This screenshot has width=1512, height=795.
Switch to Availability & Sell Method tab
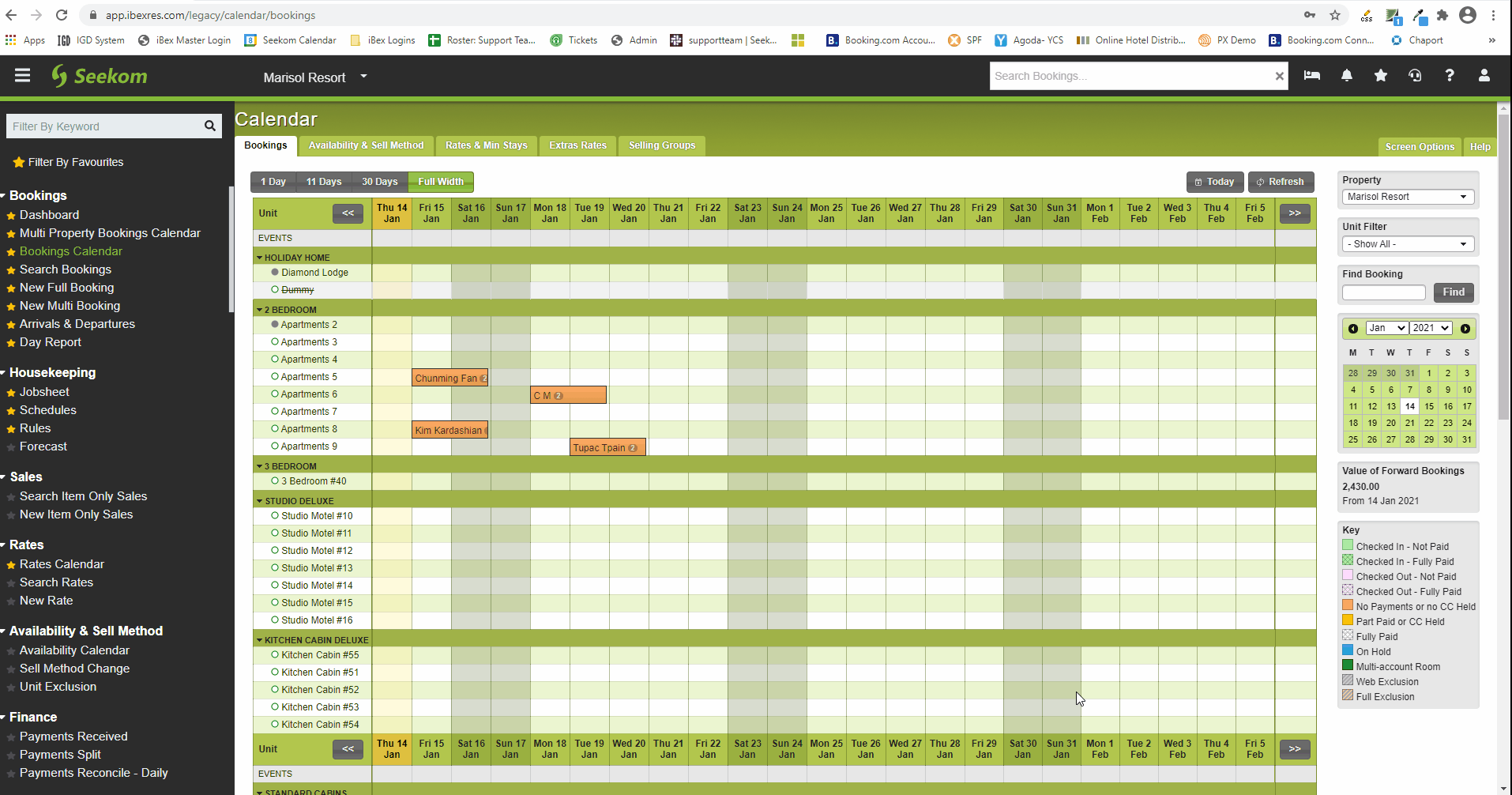(366, 145)
